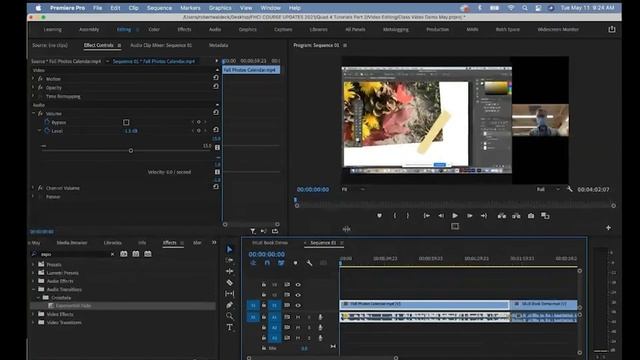Select the Ripple Edit tool

229,271
